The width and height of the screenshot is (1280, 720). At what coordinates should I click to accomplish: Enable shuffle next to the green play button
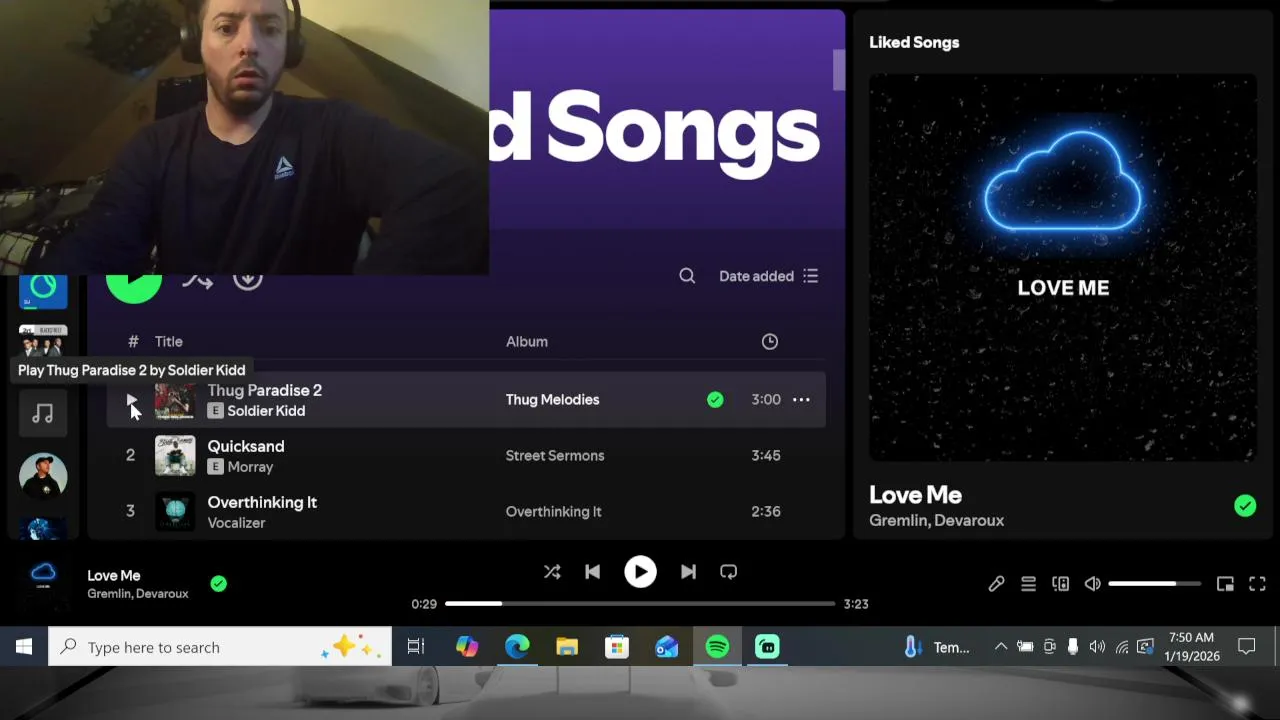pyautogui.click(x=197, y=281)
